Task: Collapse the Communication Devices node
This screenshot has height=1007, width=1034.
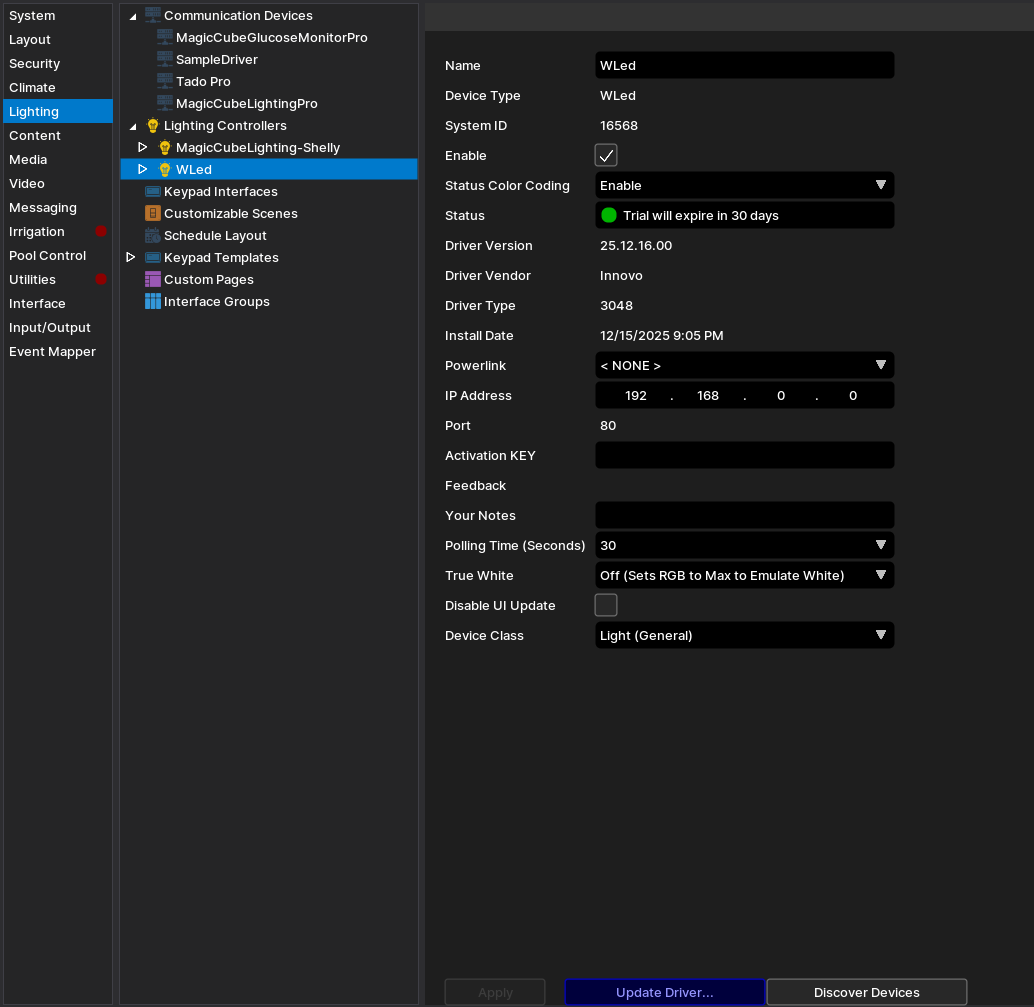Action: point(133,16)
